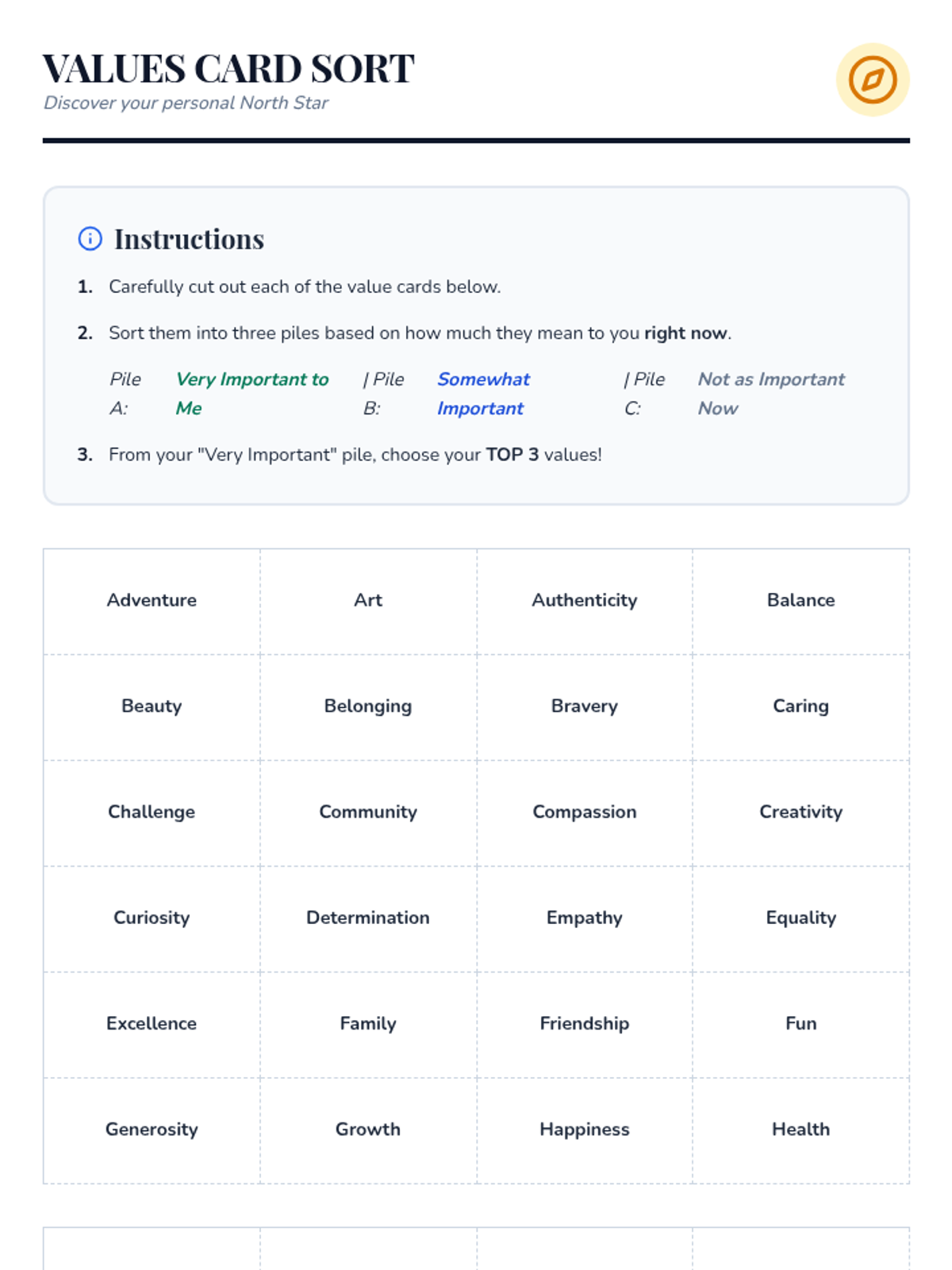
Task: Click the 'VALUES CARD SORT' heading
Action: [228, 69]
